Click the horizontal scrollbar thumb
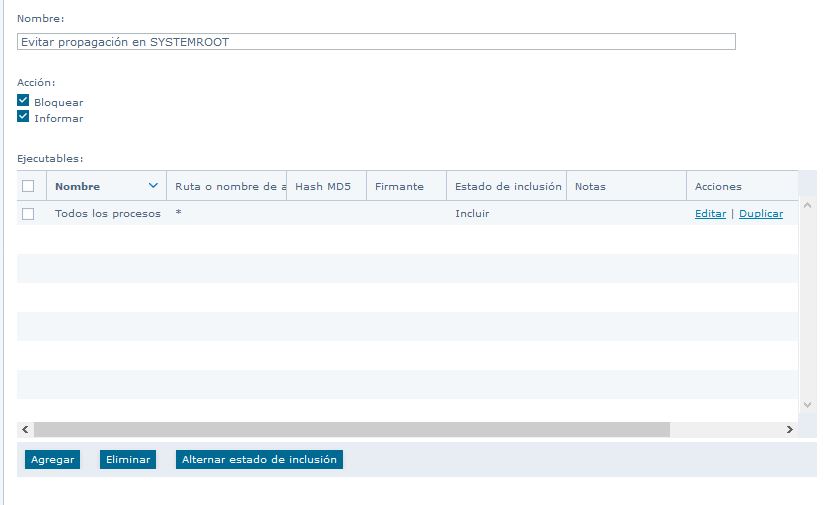This screenshot has height=505, width=836. click(x=352, y=429)
